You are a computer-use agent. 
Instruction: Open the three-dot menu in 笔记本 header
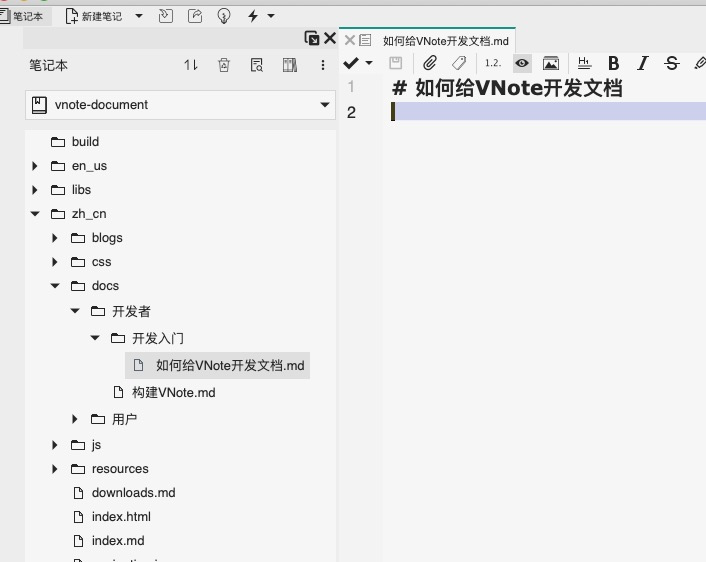tap(323, 65)
